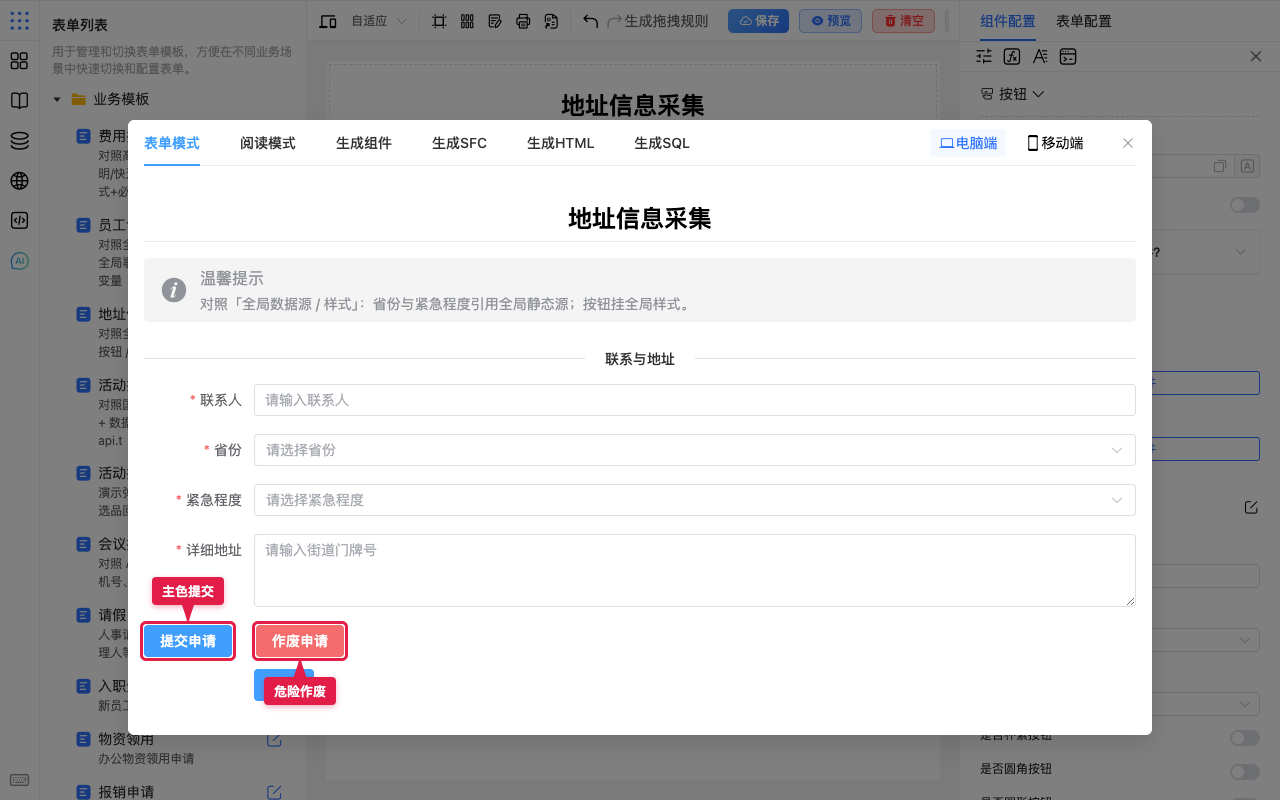Image resolution: width=1280 pixels, height=800 pixels.
Task: Click the 提交申请 button
Action: coord(188,641)
